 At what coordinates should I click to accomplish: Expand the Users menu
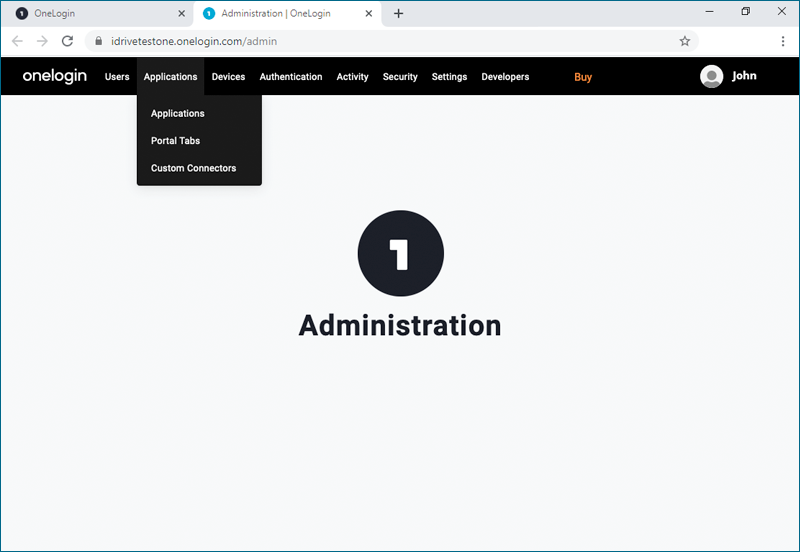117,77
